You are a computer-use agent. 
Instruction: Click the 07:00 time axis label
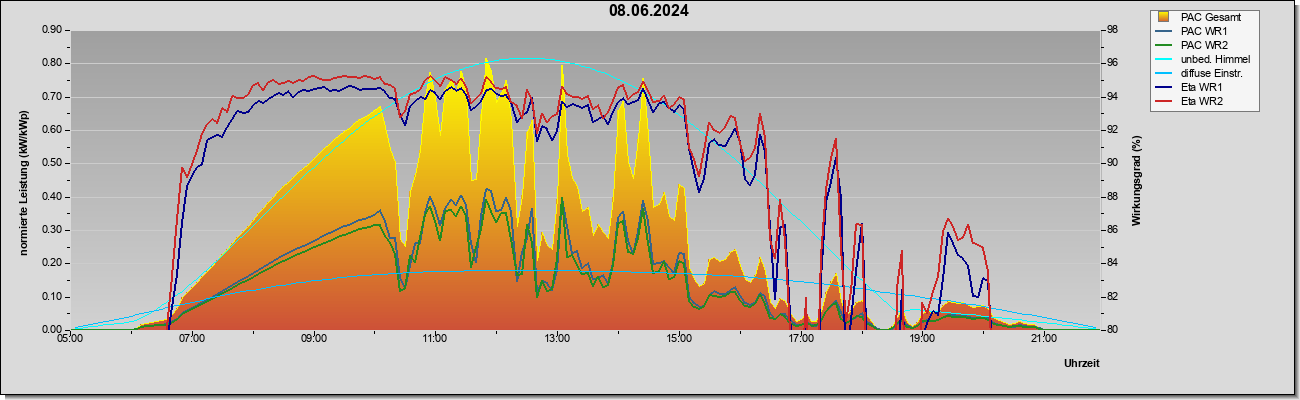tap(192, 339)
